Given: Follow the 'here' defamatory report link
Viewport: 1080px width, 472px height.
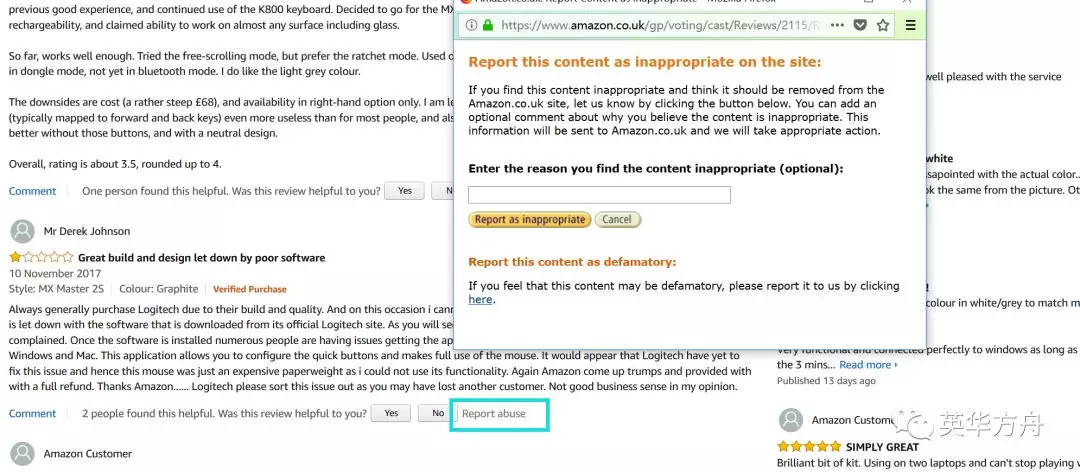Looking at the screenshot, I should pos(480,300).
